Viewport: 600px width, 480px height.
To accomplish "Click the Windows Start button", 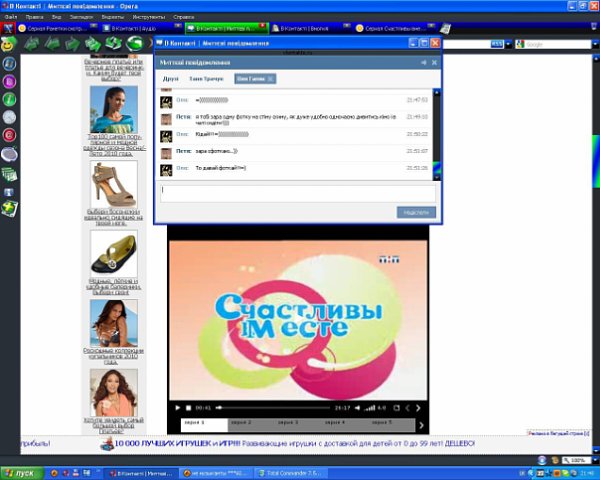I will pyautogui.click(x=20, y=471).
